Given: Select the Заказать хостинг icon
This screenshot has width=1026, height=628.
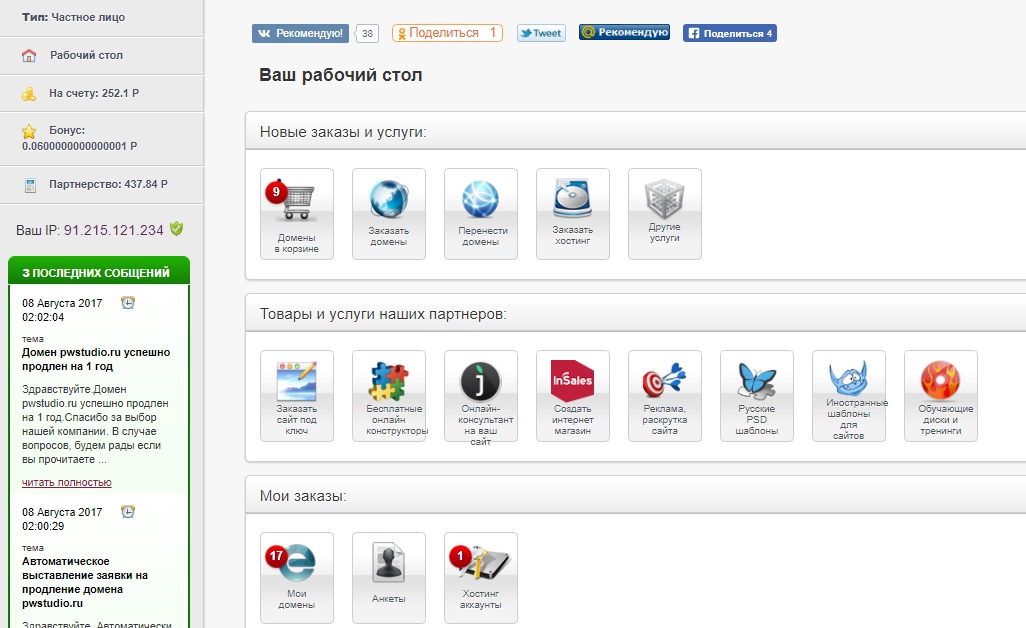Looking at the screenshot, I should pyautogui.click(x=572, y=213).
